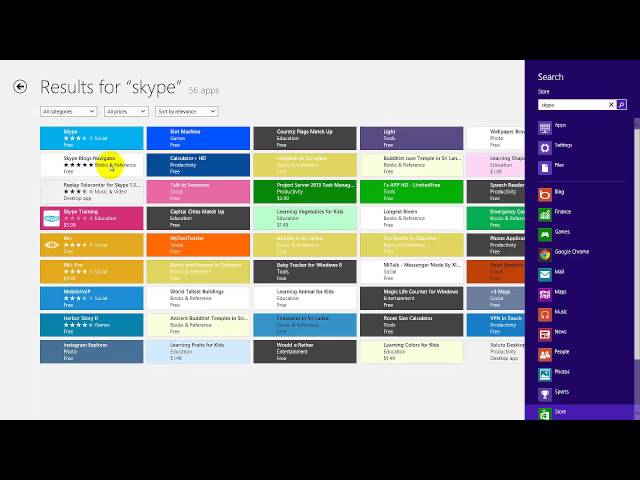Open the IM+ Pro app tile
This screenshot has height=480, width=640.
click(x=91, y=271)
